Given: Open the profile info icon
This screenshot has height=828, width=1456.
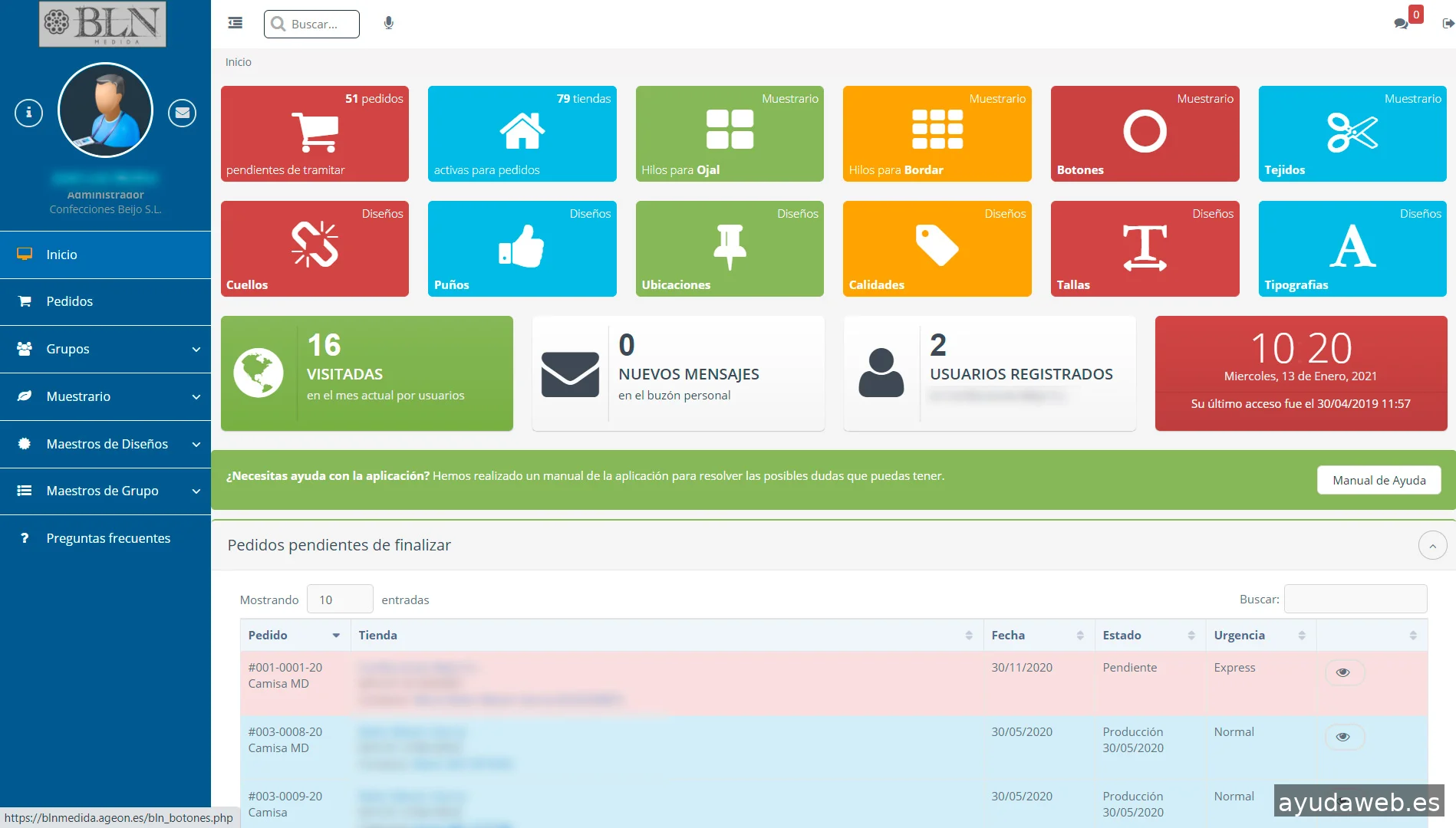Looking at the screenshot, I should pyautogui.click(x=28, y=113).
